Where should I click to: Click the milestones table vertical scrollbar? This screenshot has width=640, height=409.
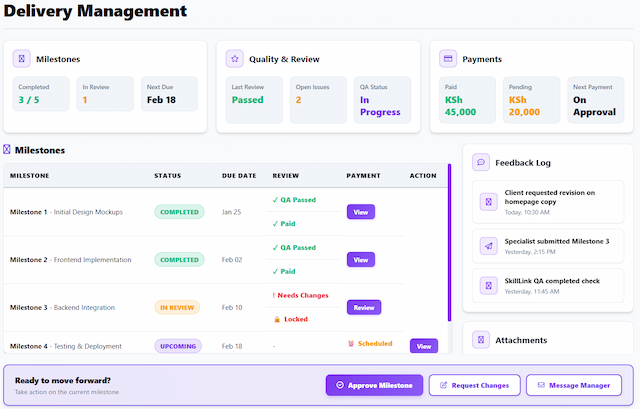[x=449, y=243]
